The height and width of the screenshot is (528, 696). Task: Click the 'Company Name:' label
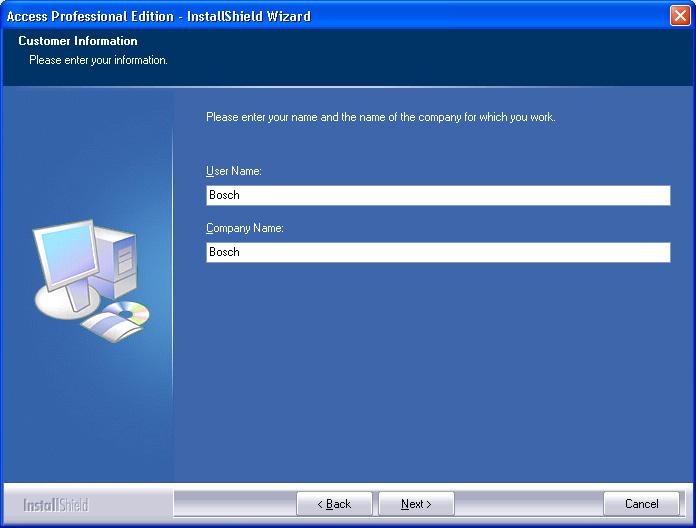[245, 228]
